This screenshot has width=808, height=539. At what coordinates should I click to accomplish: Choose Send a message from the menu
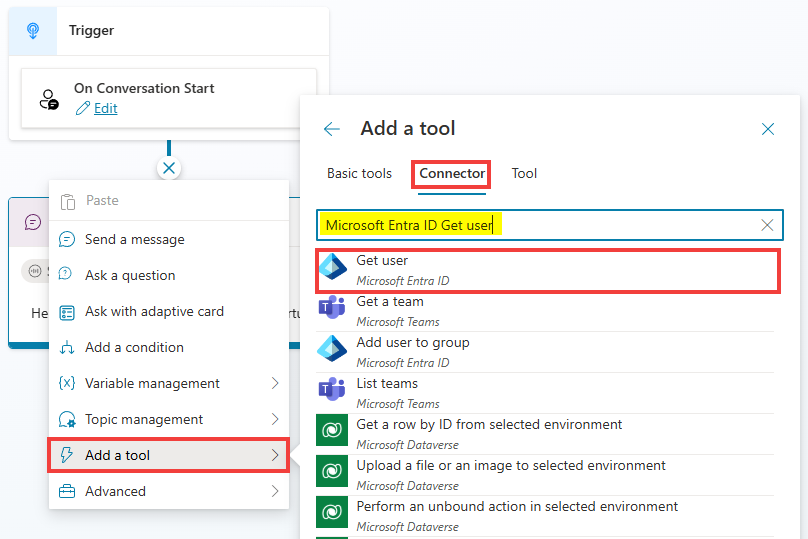[x=134, y=239]
